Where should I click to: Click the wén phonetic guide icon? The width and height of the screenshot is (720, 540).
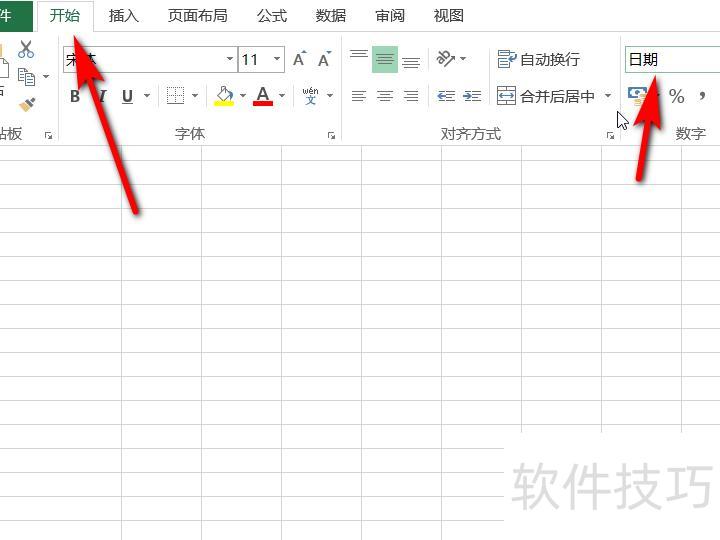tap(310, 96)
